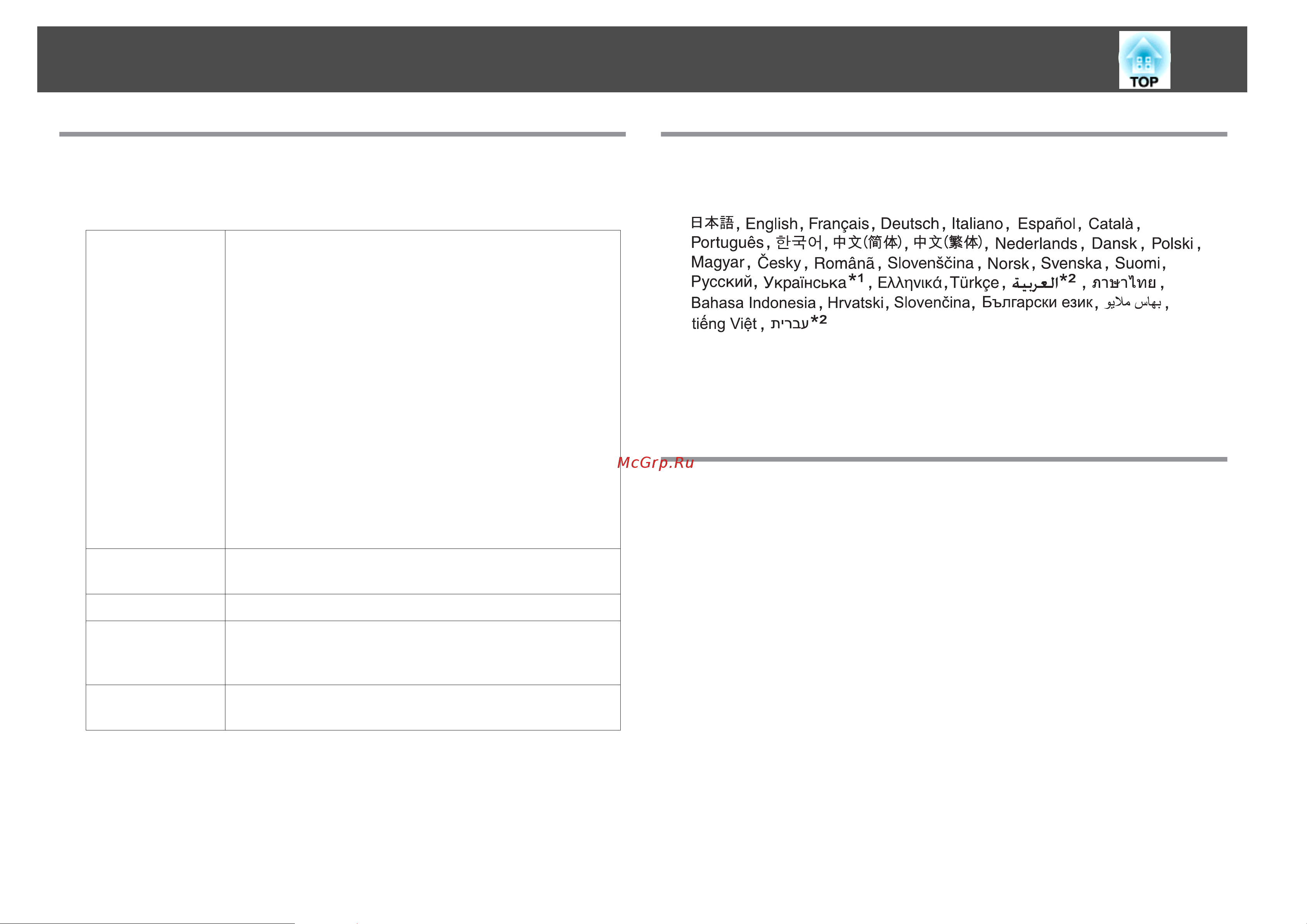Select the word "English" in language list

[771, 224]
